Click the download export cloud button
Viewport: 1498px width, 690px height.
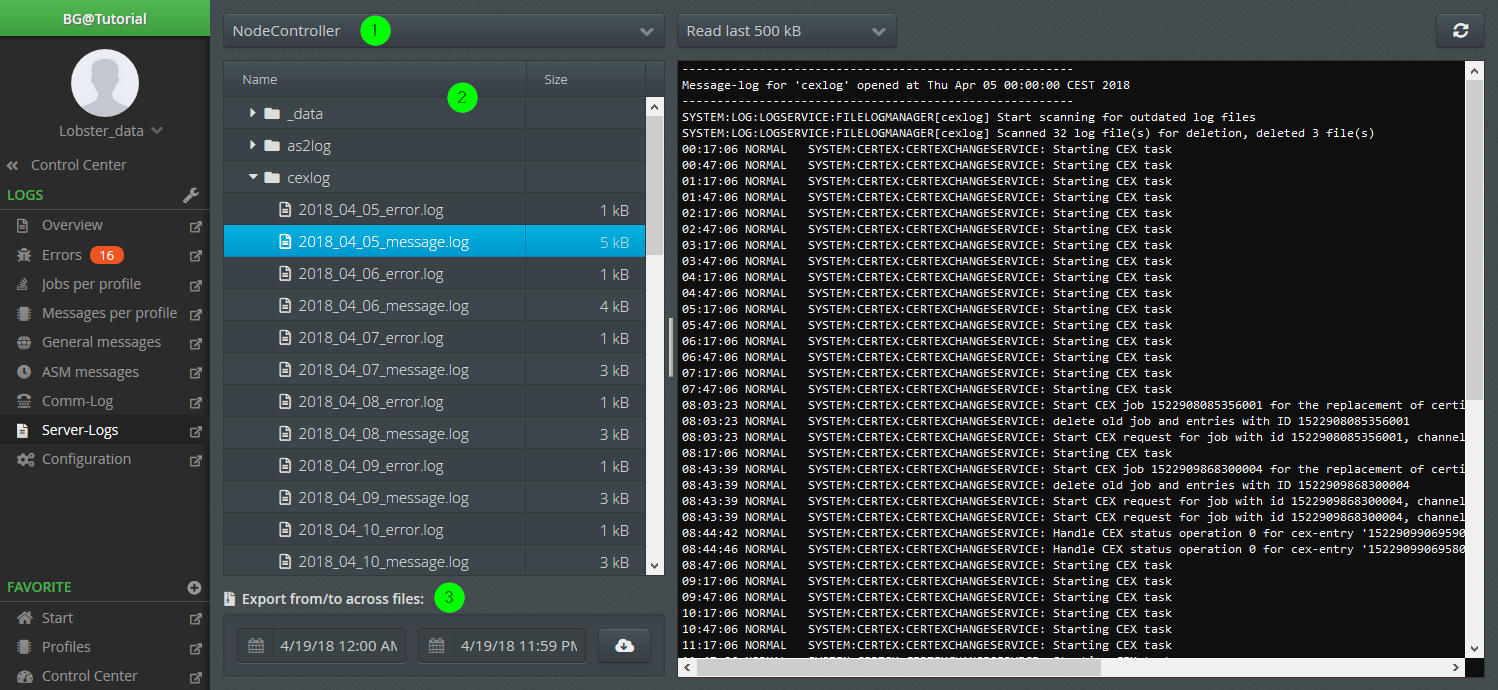point(624,646)
